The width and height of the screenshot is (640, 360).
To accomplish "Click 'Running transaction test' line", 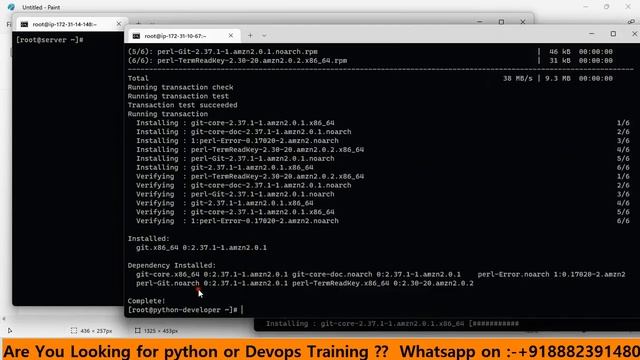I will [178, 96].
